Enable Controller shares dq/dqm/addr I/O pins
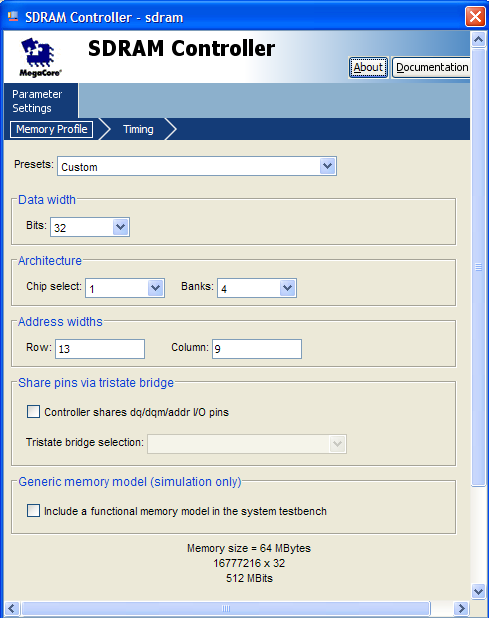489x618 pixels. (33, 411)
